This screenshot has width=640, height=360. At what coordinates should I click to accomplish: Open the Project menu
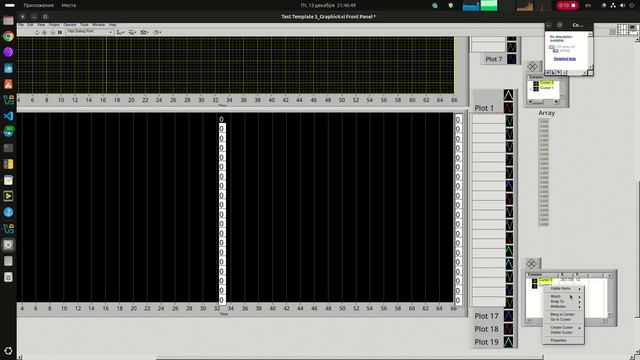(x=54, y=25)
